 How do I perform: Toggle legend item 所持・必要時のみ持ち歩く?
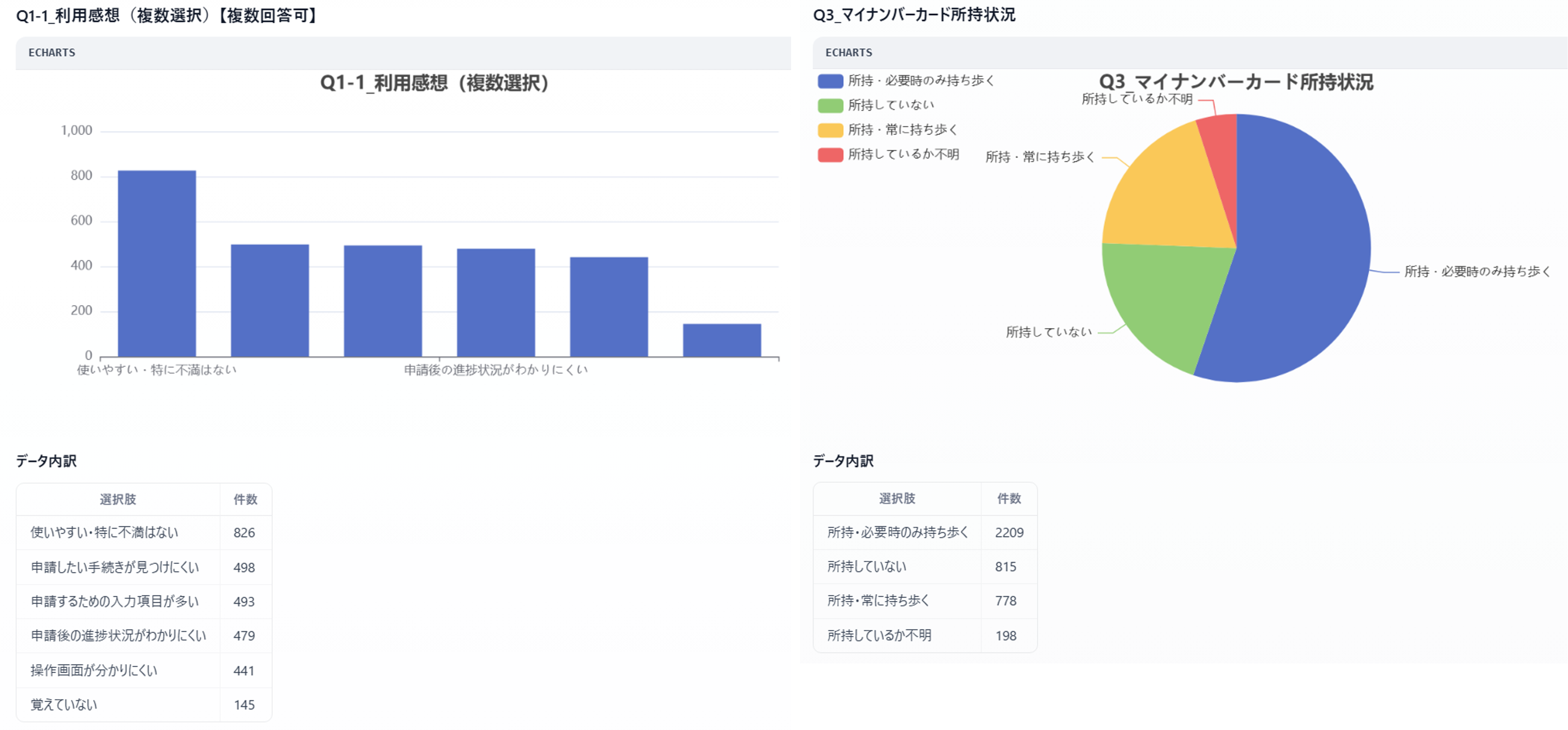pos(906,81)
